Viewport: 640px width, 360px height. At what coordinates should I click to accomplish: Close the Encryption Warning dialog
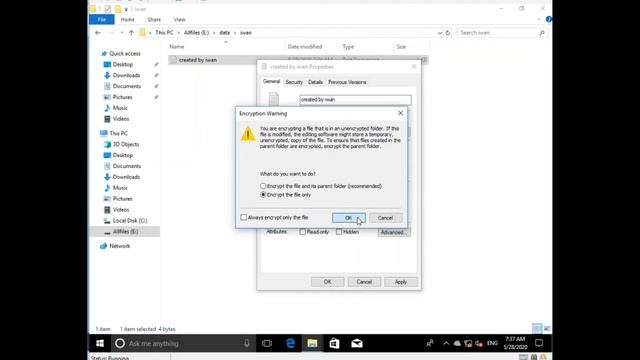(x=400, y=113)
